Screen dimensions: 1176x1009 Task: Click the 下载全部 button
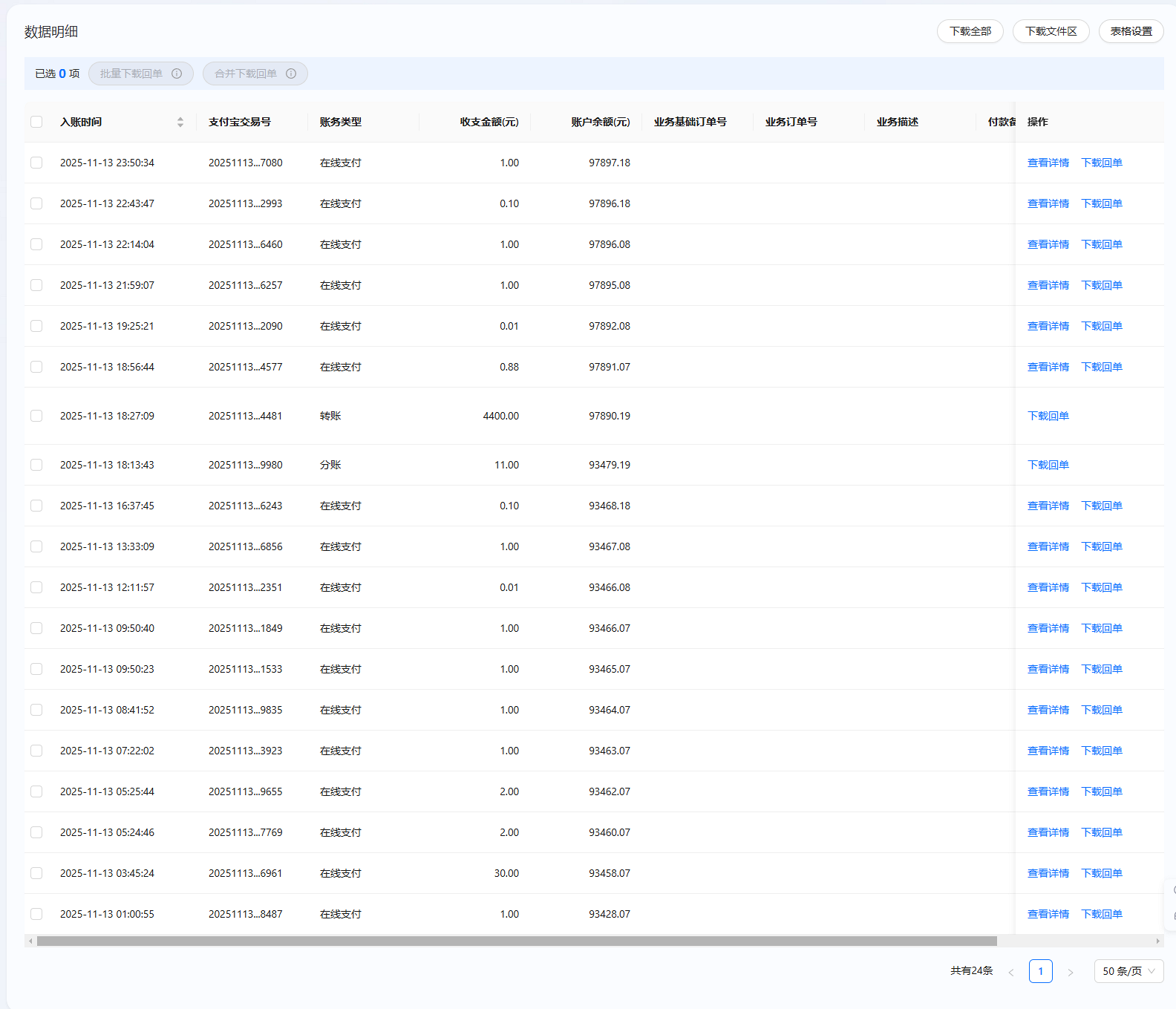coord(970,31)
